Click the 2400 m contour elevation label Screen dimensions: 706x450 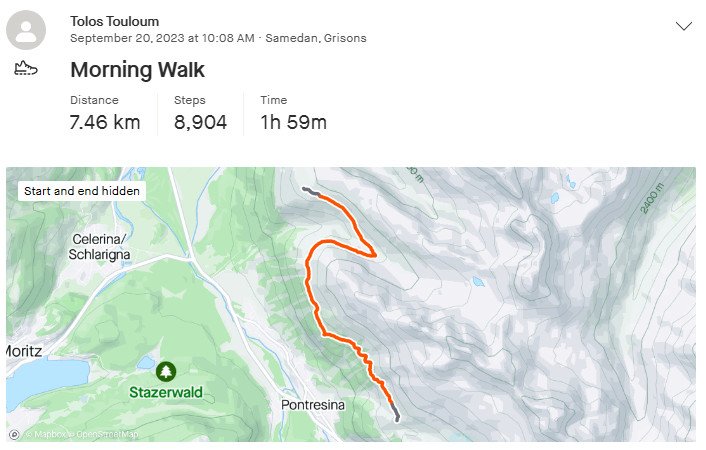click(x=652, y=198)
